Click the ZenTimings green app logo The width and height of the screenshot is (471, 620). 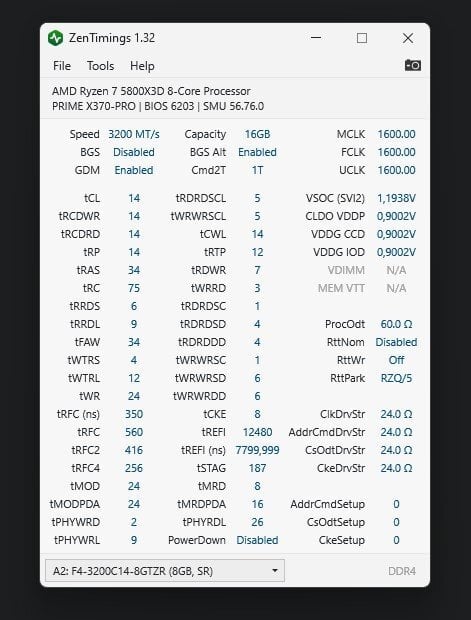coord(55,38)
